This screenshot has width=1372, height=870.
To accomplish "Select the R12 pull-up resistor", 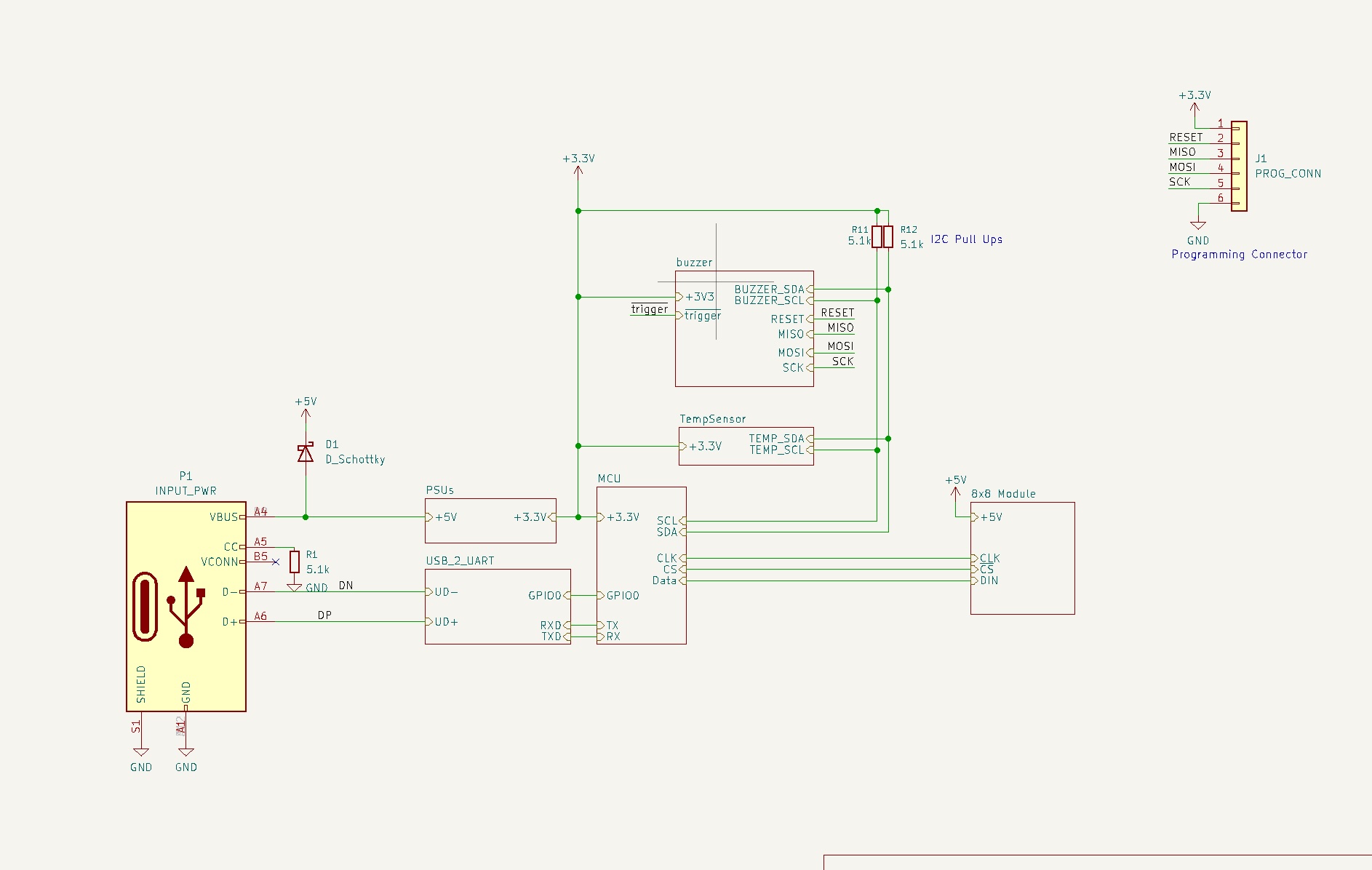I will [888, 236].
